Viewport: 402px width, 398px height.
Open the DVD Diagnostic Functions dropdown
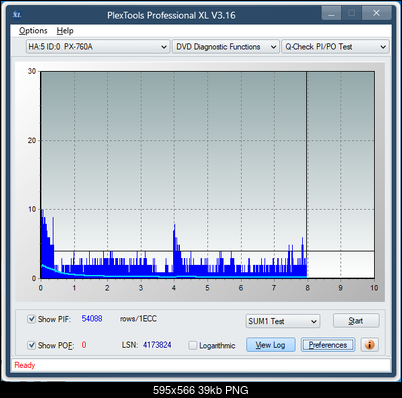point(226,47)
